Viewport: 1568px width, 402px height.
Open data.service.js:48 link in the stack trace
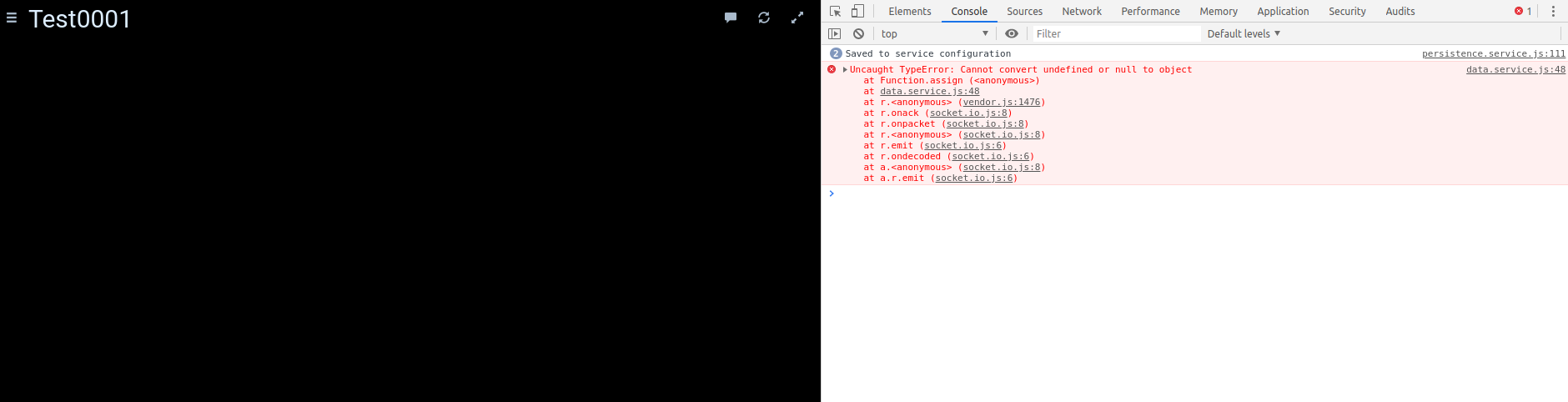click(930, 92)
